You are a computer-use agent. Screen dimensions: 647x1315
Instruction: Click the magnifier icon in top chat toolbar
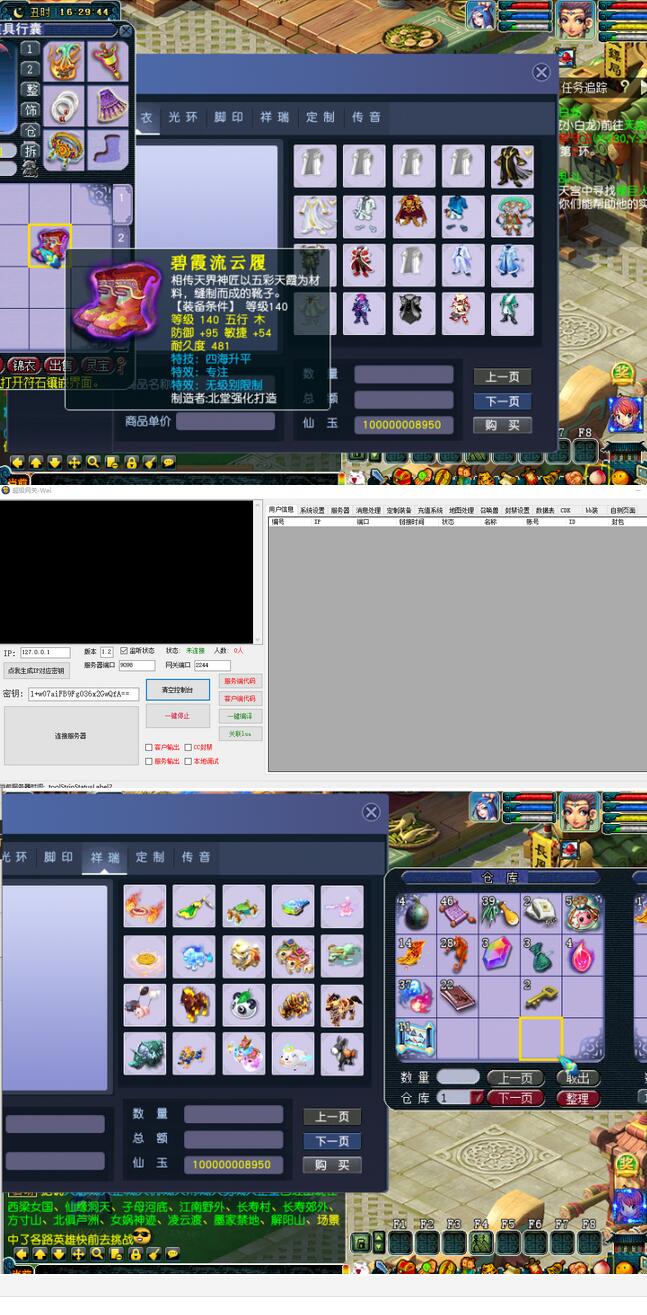tap(93, 462)
